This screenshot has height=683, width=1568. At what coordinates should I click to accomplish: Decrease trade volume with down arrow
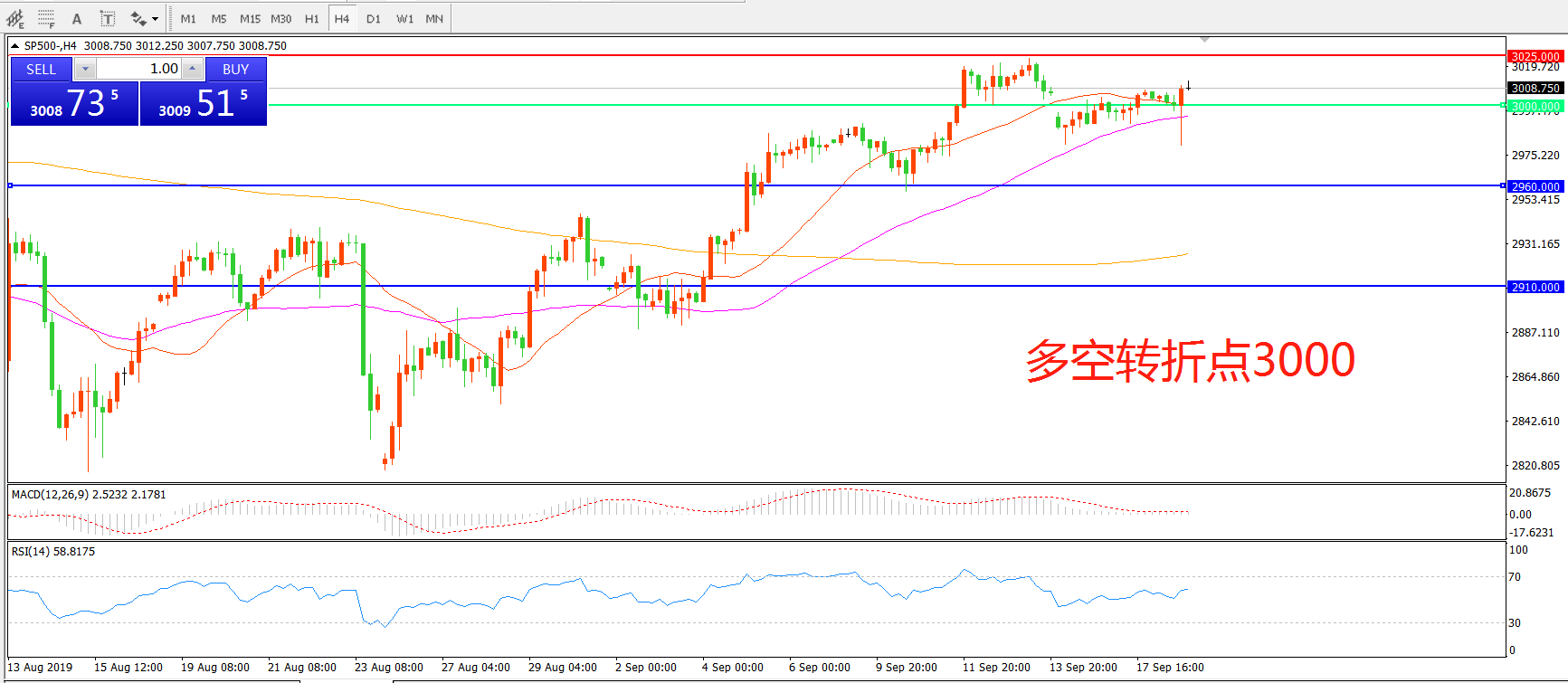point(85,69)
